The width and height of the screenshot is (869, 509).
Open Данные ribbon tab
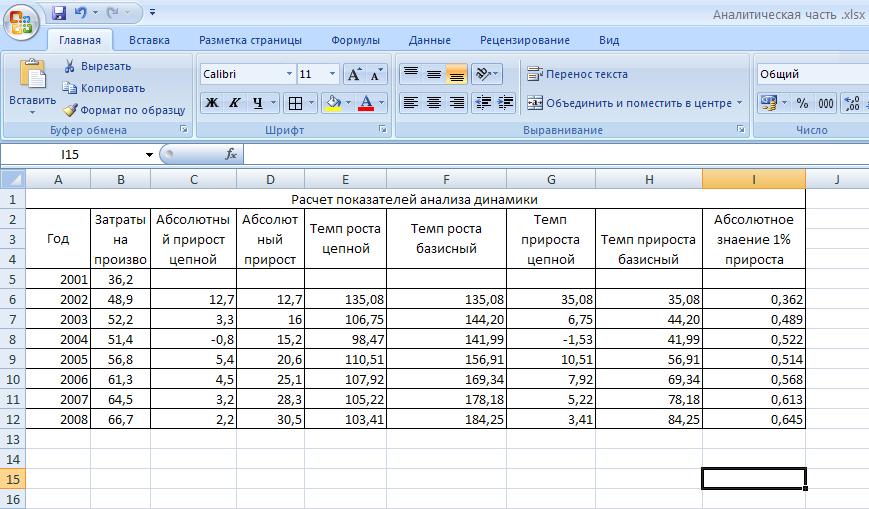point(430,40)
